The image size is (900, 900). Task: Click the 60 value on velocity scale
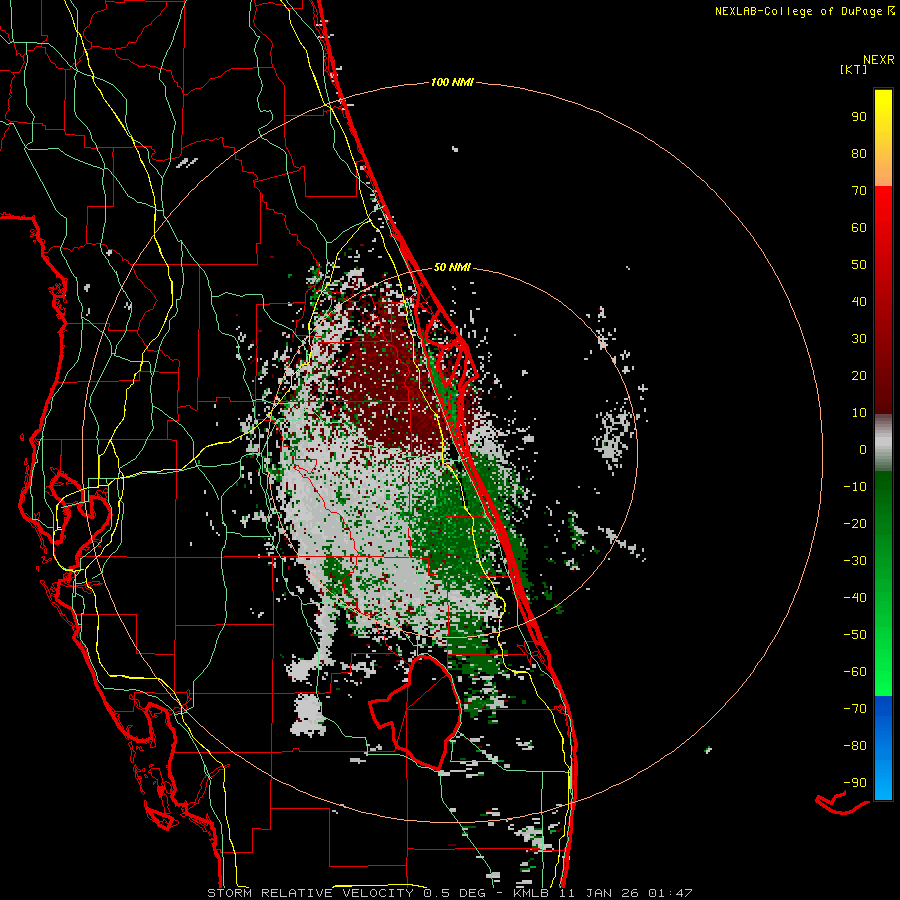click(859, 228)
